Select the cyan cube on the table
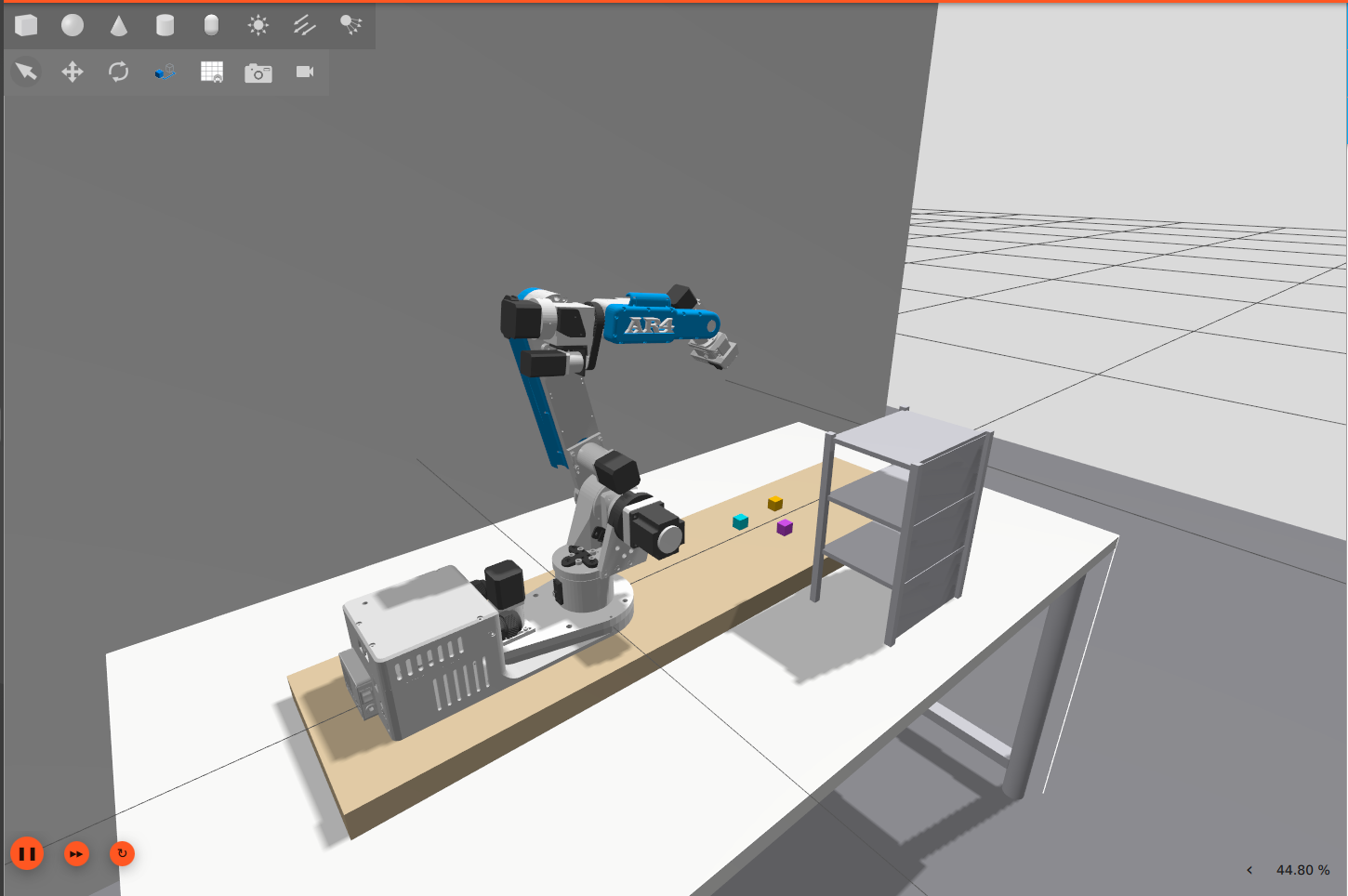The height and width of the screenshot is (896, 1348). coord(740,521)
